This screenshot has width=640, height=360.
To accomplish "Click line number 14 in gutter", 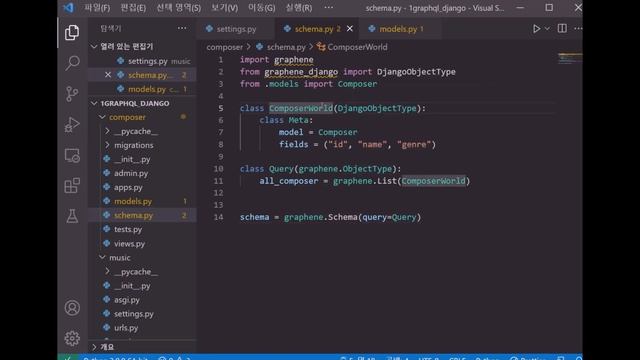I will click(x=218, y=217).
